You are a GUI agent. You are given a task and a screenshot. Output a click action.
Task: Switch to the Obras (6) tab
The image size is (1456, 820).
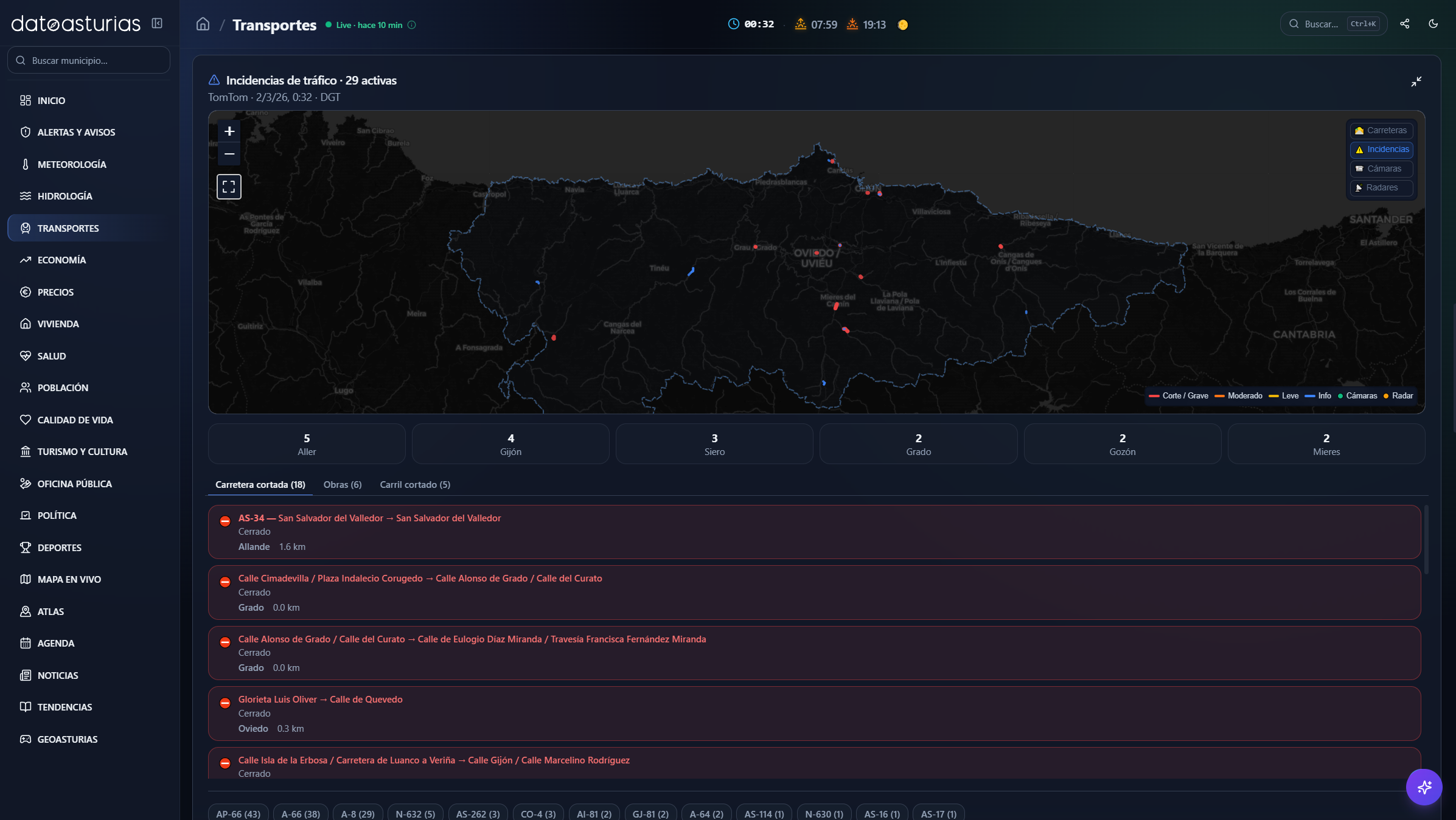tap(343, 485)
